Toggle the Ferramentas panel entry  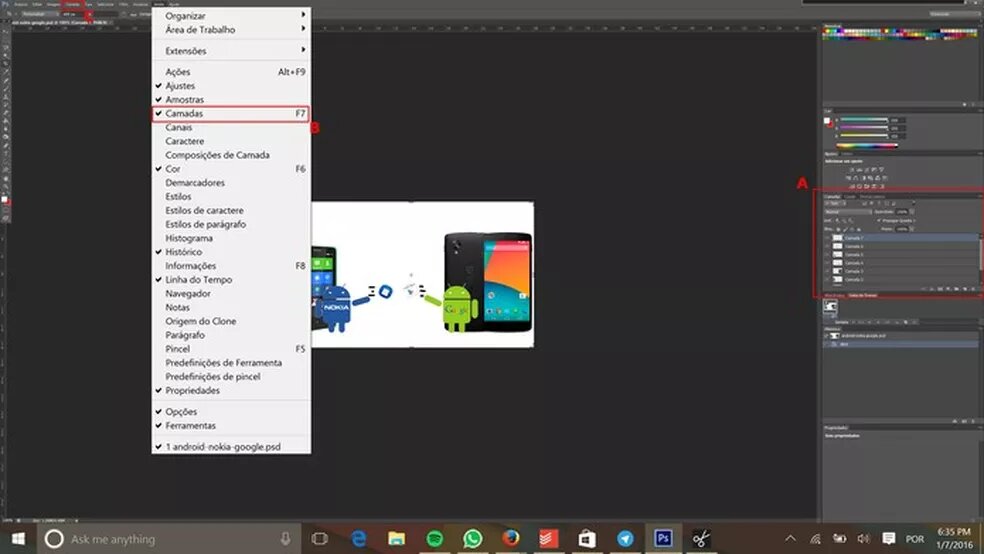[231, 425]
